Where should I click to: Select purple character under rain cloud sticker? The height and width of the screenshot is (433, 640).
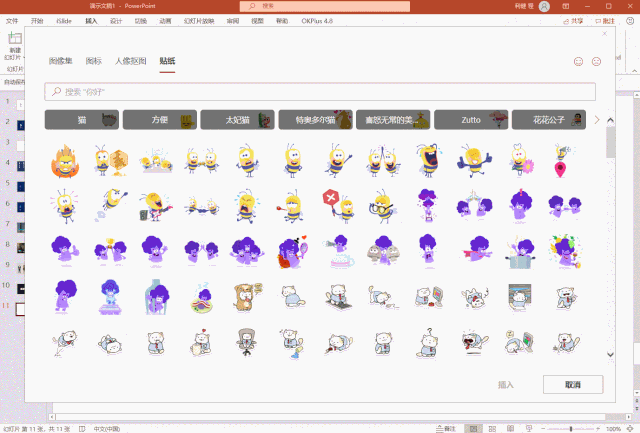pyautogui.click(x=427, y=205)
